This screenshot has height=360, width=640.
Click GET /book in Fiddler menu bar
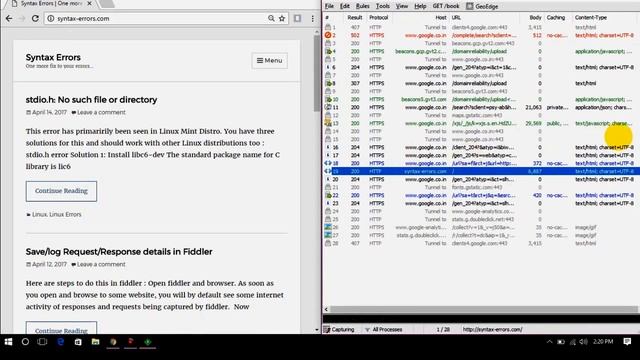pos(446,6)
